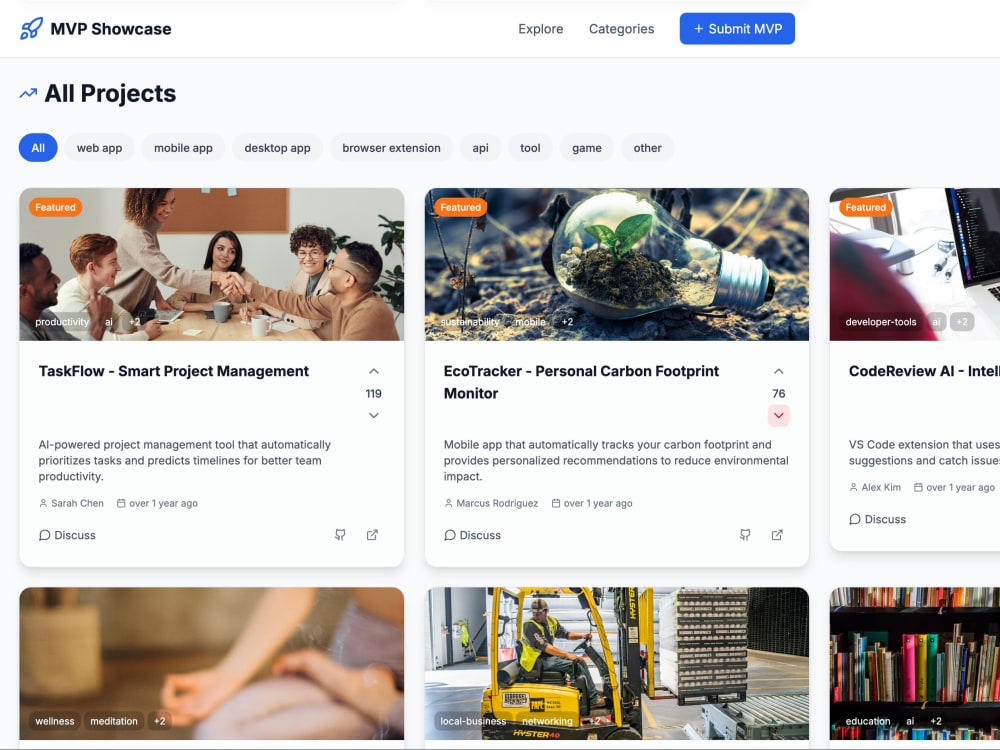Filter projects by game

click(587, 148)
